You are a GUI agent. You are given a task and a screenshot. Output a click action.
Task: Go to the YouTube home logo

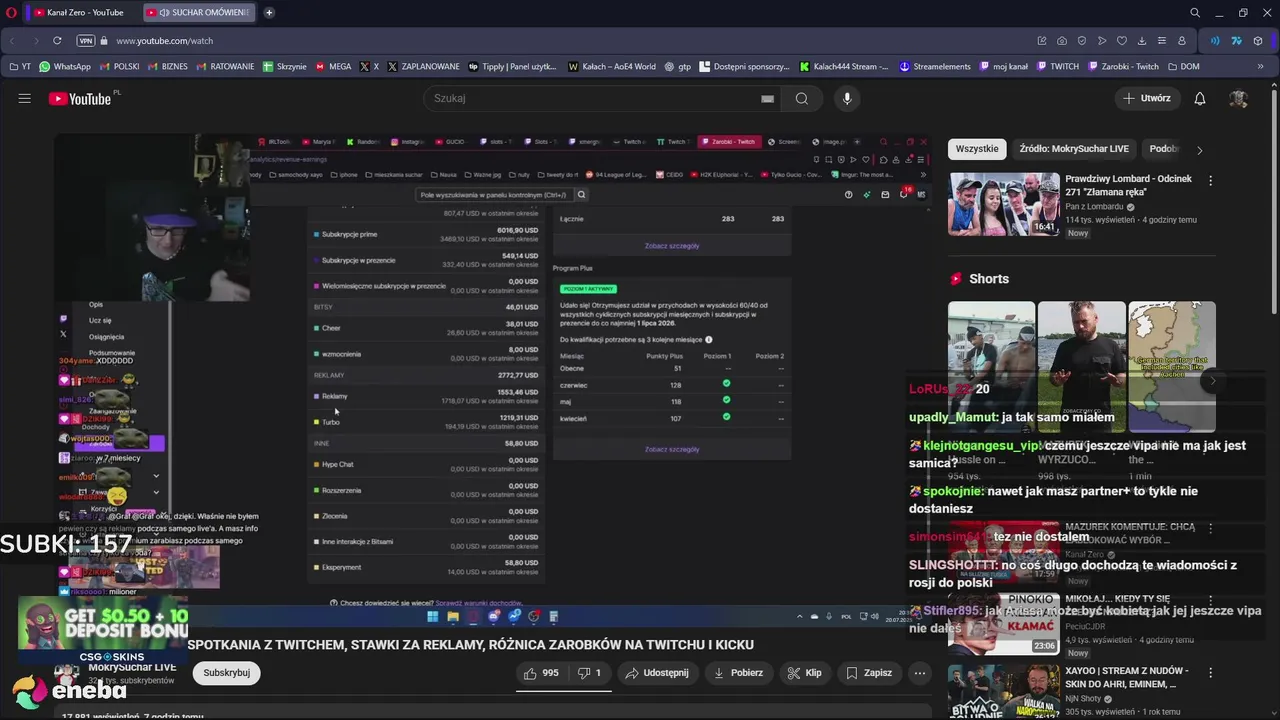point(80,98)
